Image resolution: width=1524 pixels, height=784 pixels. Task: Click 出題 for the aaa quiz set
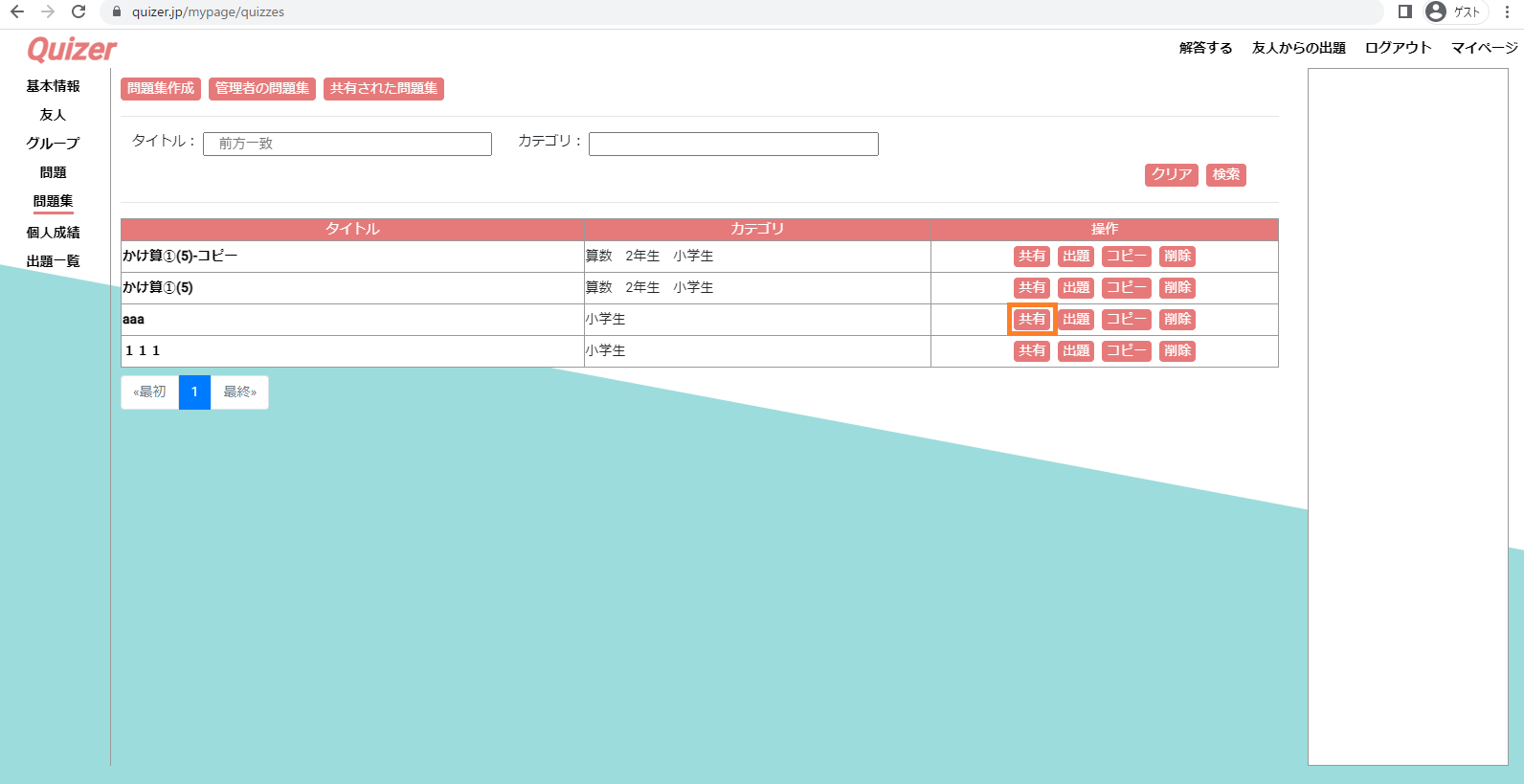point(1076,320)
